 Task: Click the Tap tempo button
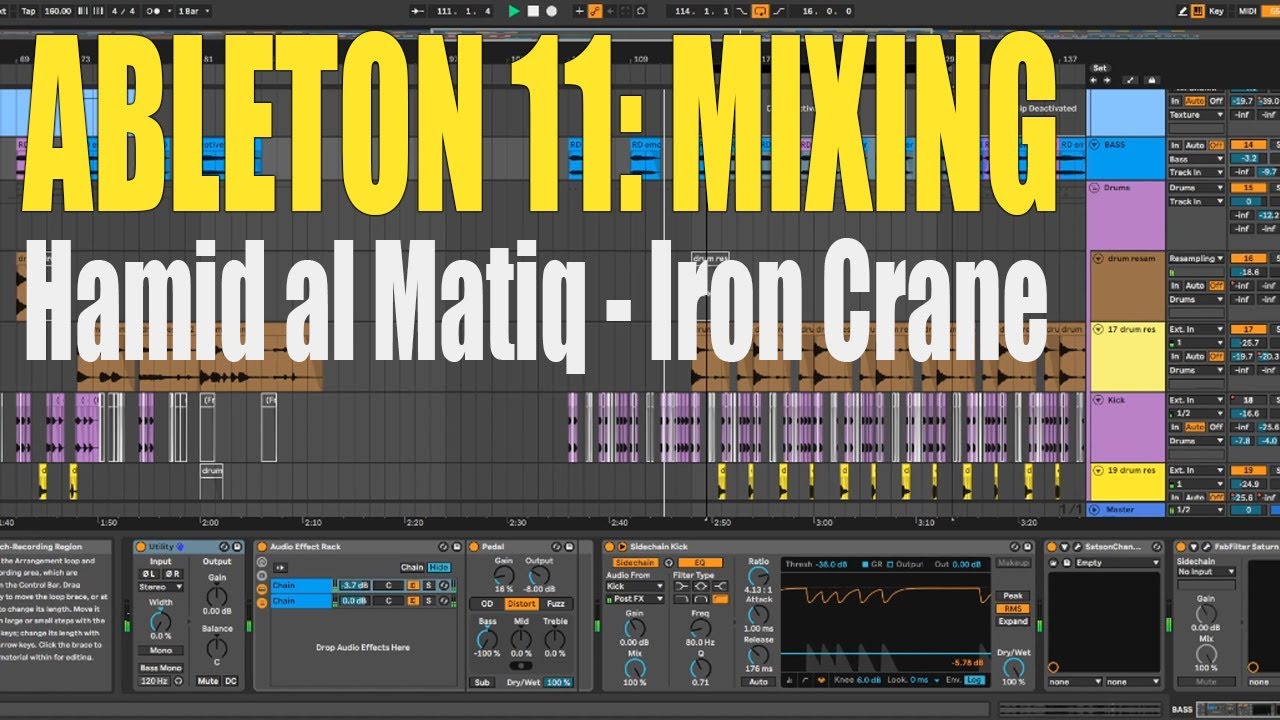[28, 11]
